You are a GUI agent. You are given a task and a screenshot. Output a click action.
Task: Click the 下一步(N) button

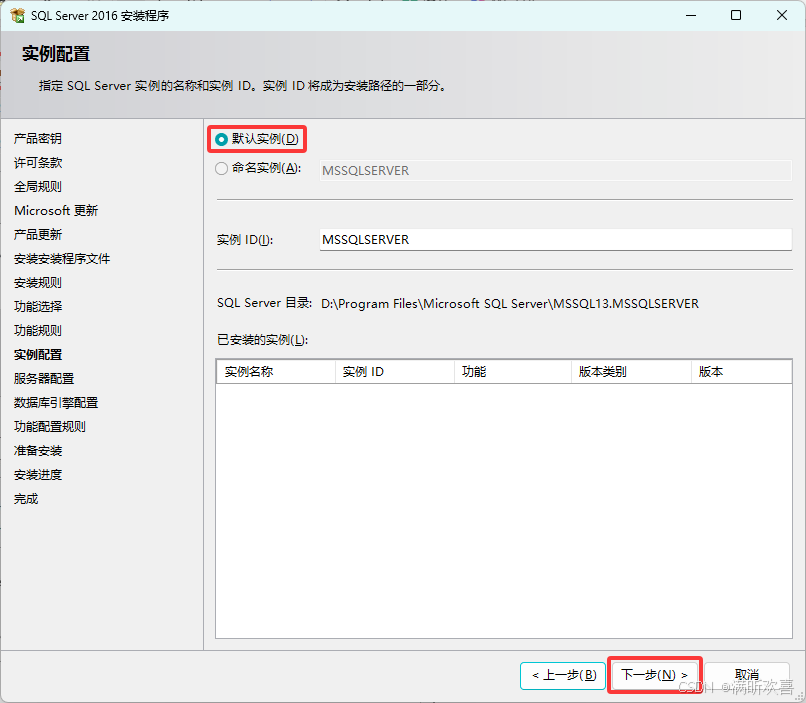pyautogui.click(x=654, y=675)
